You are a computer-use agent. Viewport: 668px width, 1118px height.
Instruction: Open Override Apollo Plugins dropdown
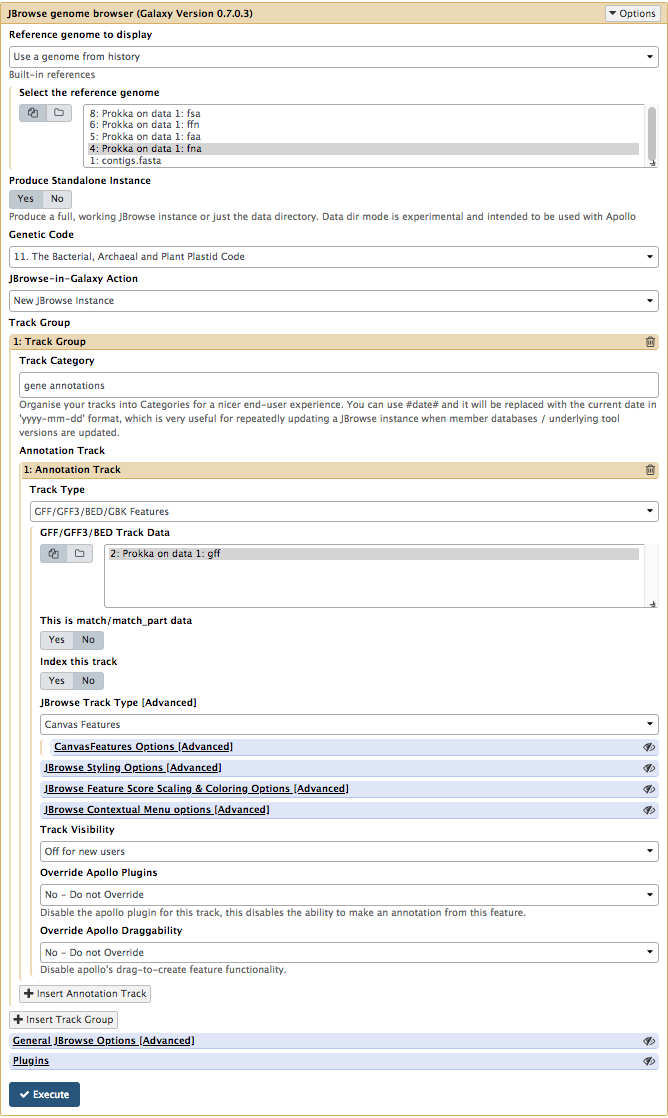click(x=349, y=895)
